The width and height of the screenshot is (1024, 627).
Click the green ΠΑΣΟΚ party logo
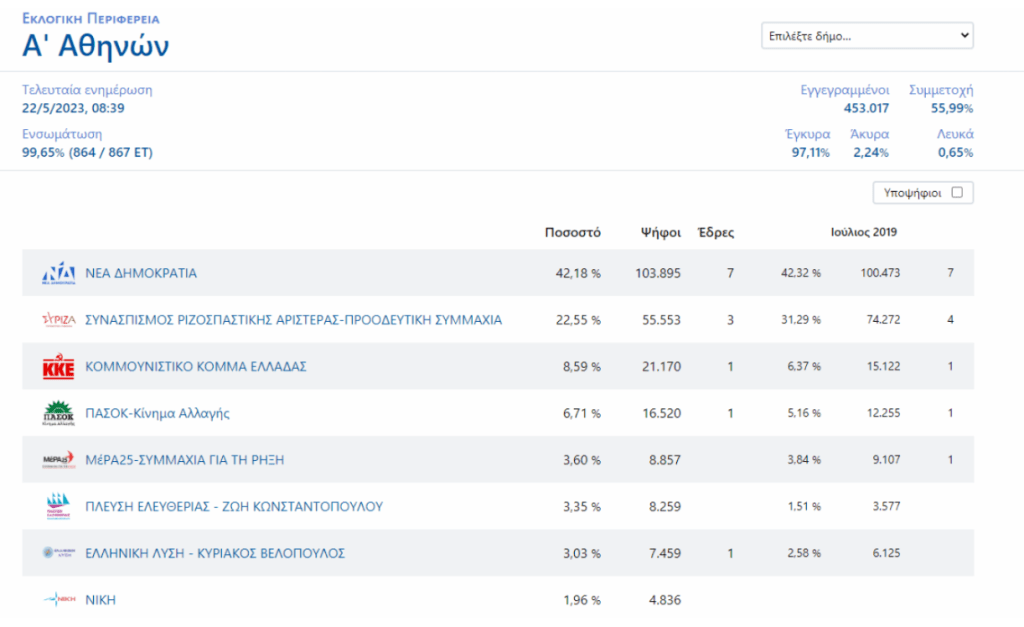[x=58, y=413]
